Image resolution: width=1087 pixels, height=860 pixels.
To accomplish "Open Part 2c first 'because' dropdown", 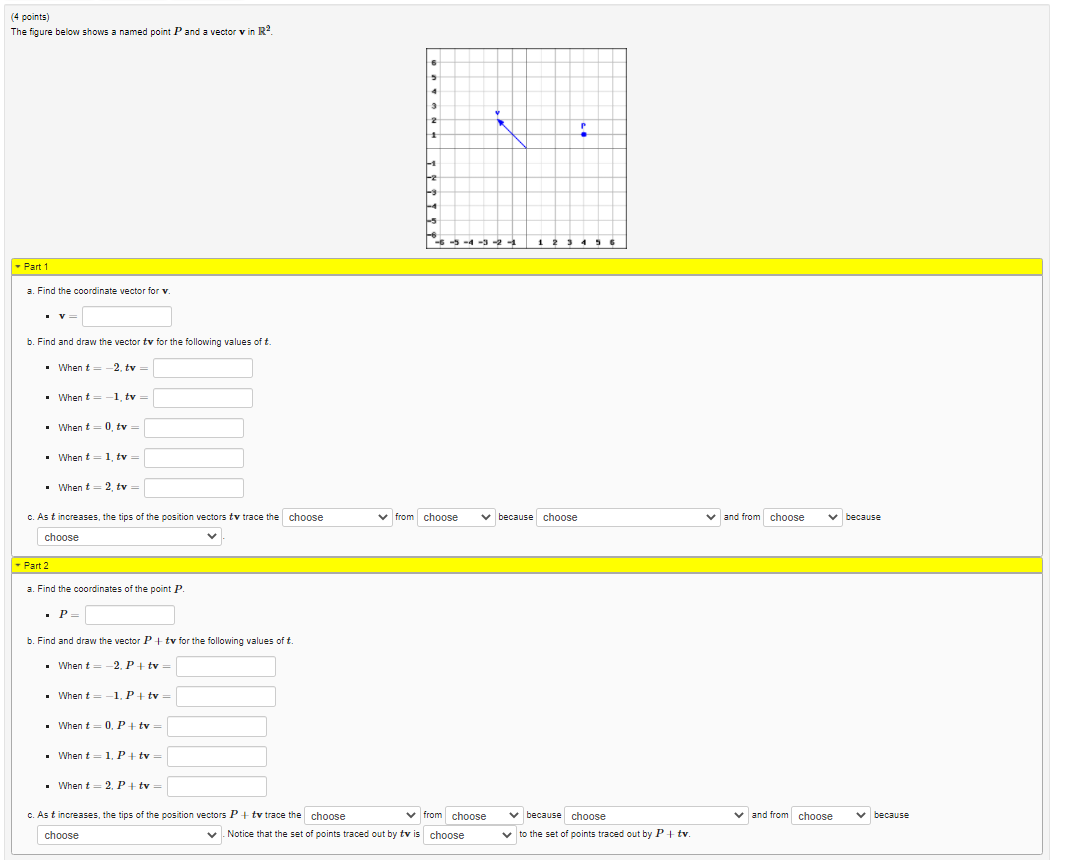I will 656,816.
